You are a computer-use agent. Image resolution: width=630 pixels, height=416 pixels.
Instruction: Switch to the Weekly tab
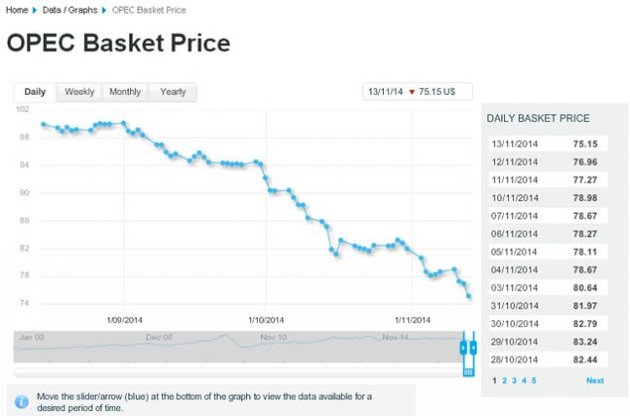pos(79,92)
